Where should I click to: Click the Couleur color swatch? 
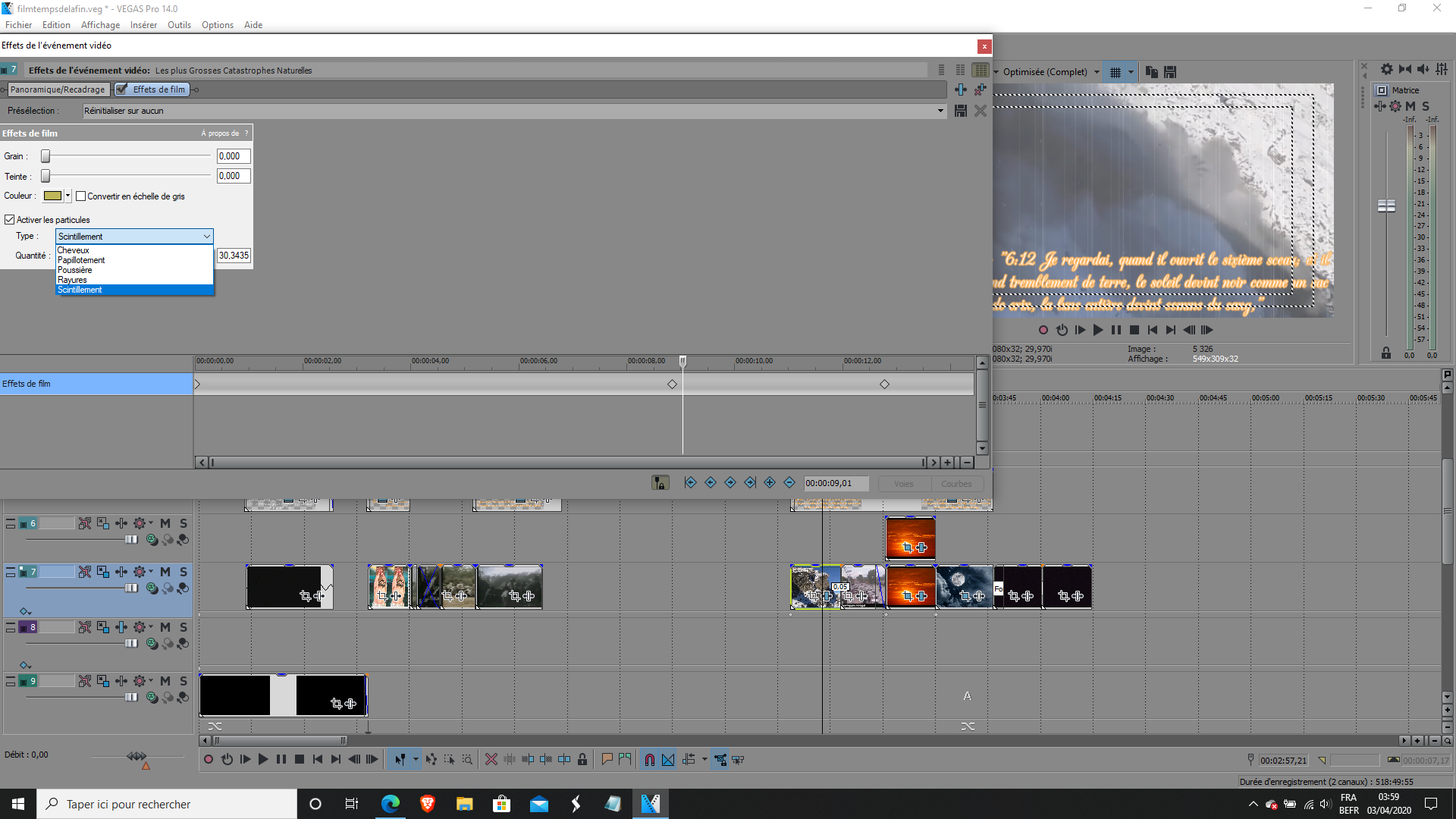(x=52, y=196)
